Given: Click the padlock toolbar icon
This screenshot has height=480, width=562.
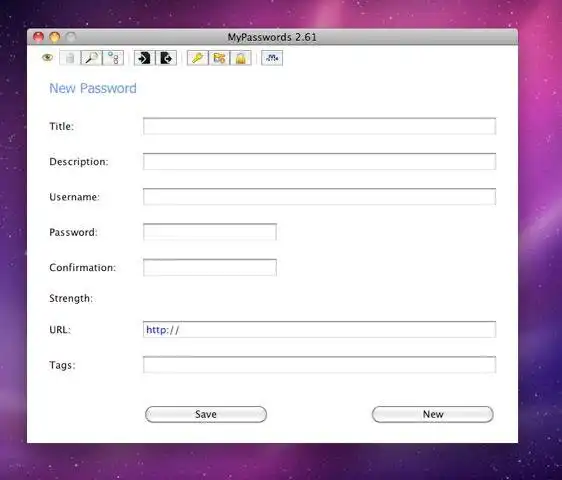Looking at the screenshot, I should click(240, 58).
